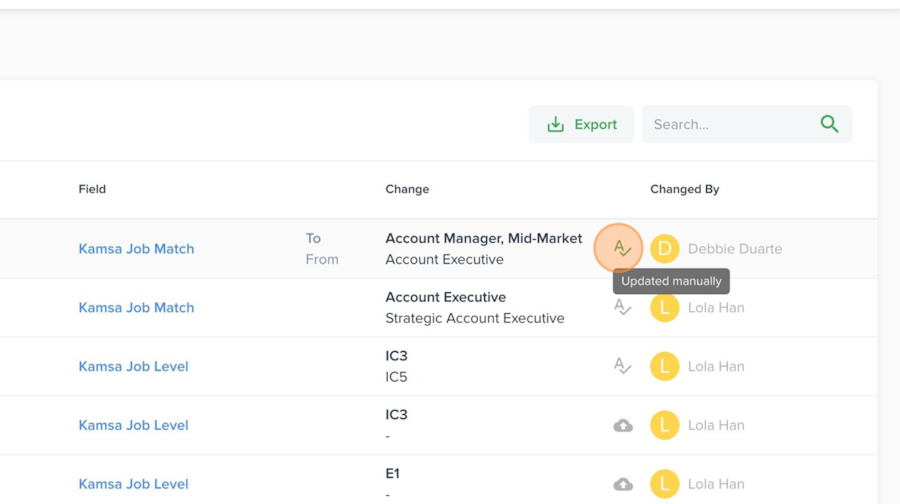The width and height of the screenshot is (900, 504).
Task: Click the Changed By column header
Action: (684, 189)
